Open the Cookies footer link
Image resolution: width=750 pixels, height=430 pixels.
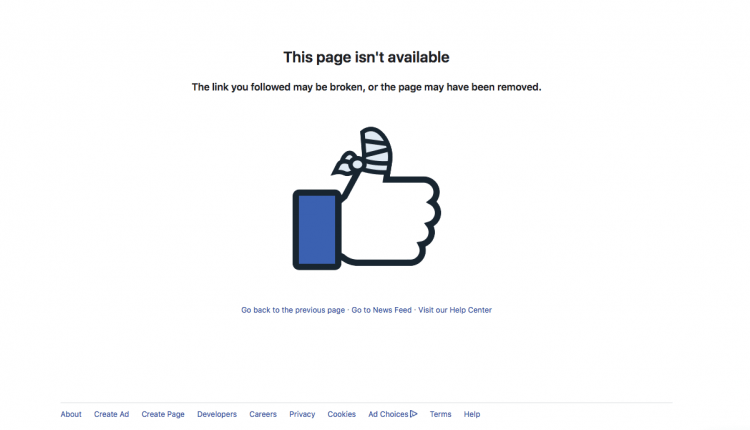[342, 414]
